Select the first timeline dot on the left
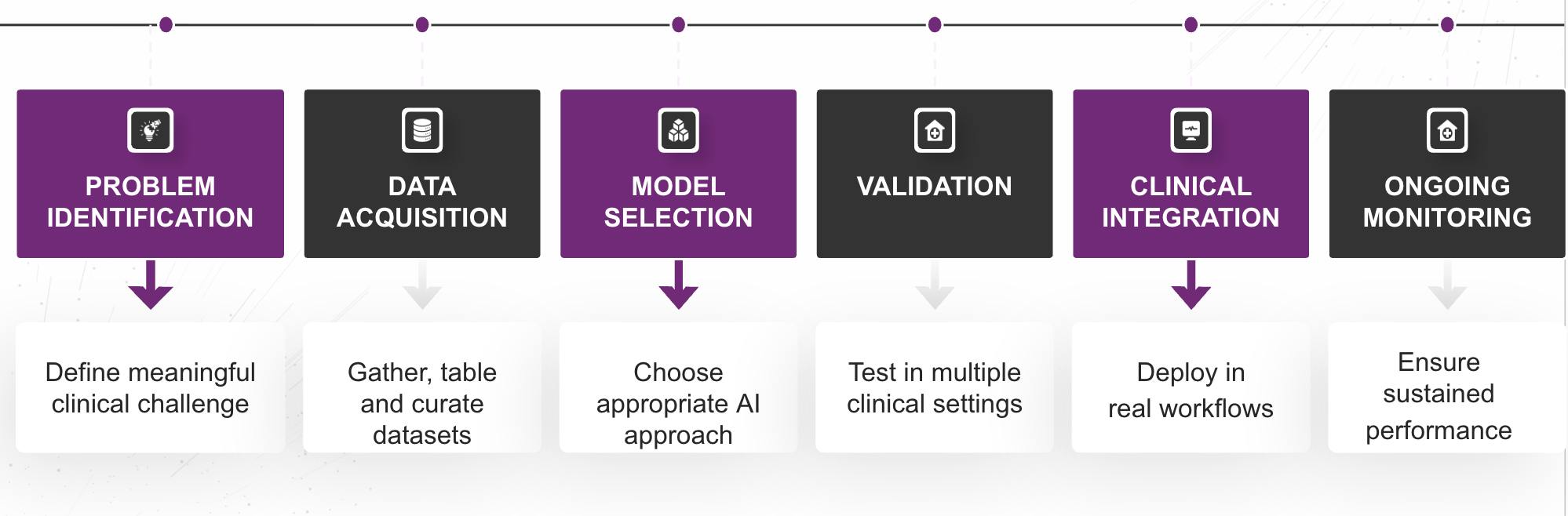The height and width of the screenshot is (516, 1568). [x=166, y=25]
